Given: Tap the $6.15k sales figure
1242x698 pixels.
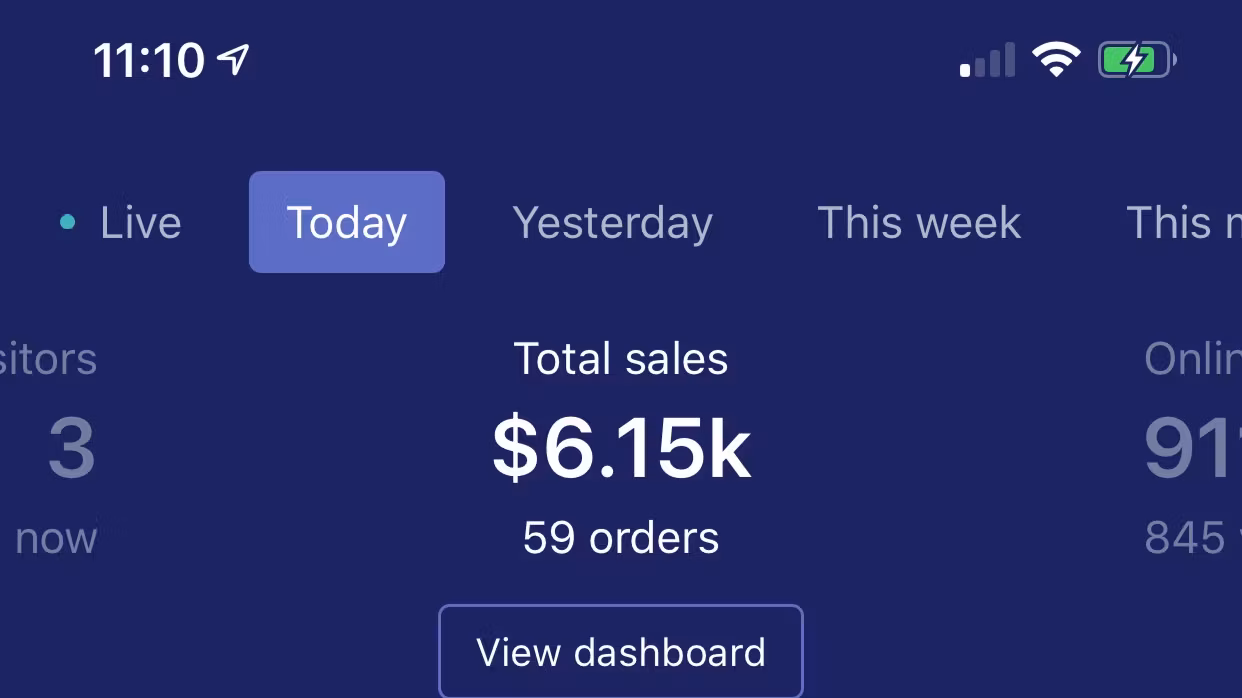Looking at the screenshot, I should (x=621, y=449).
